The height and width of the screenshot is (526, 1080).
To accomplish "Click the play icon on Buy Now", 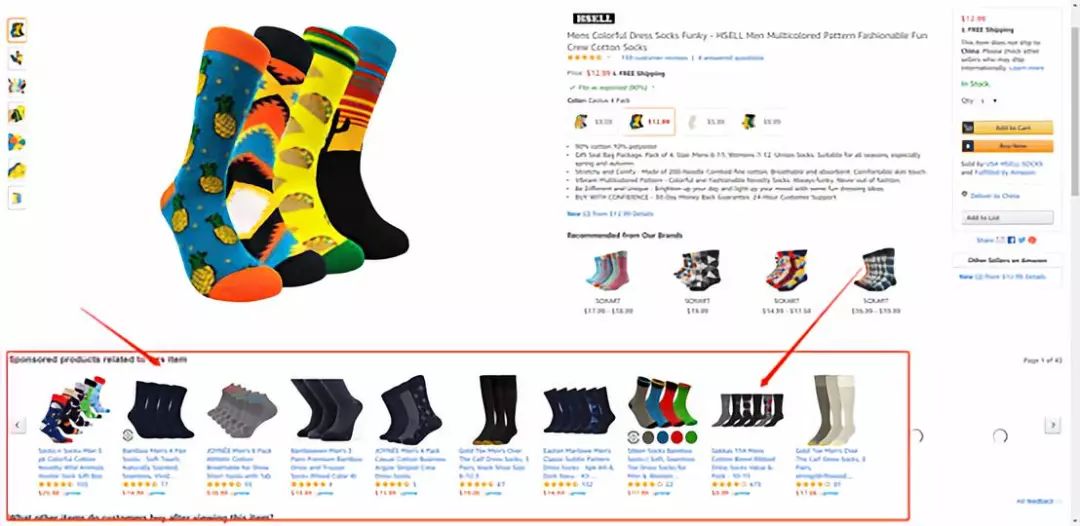I will [x=968, y=146].
